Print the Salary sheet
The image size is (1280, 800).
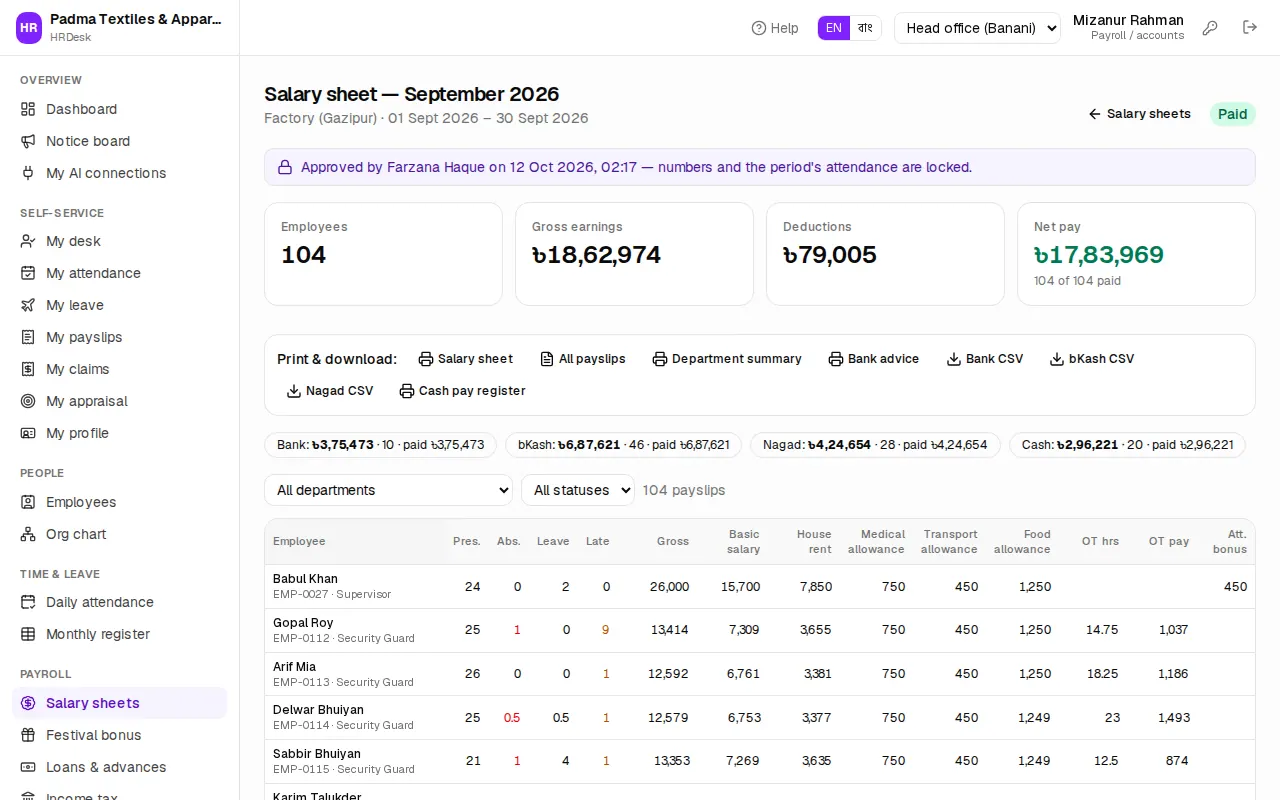click(465, 359)
